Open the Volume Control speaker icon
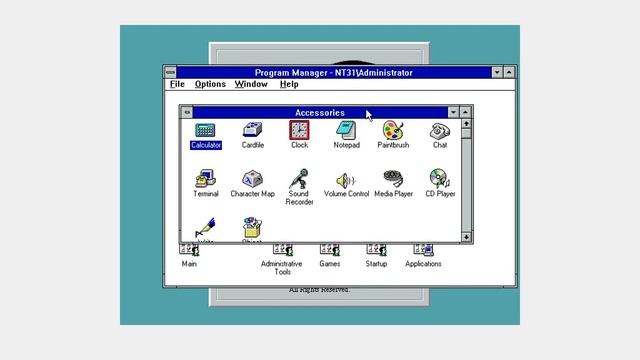 (346, 180)
